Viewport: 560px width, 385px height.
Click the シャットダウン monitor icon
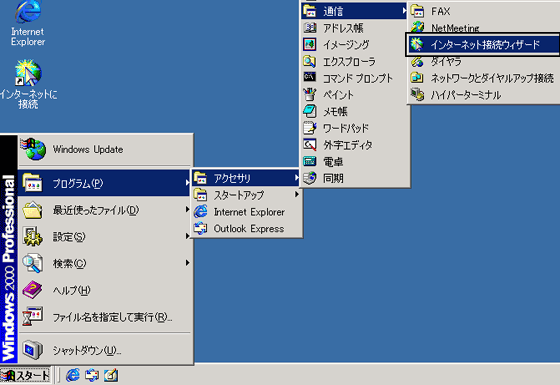(32, 350)
